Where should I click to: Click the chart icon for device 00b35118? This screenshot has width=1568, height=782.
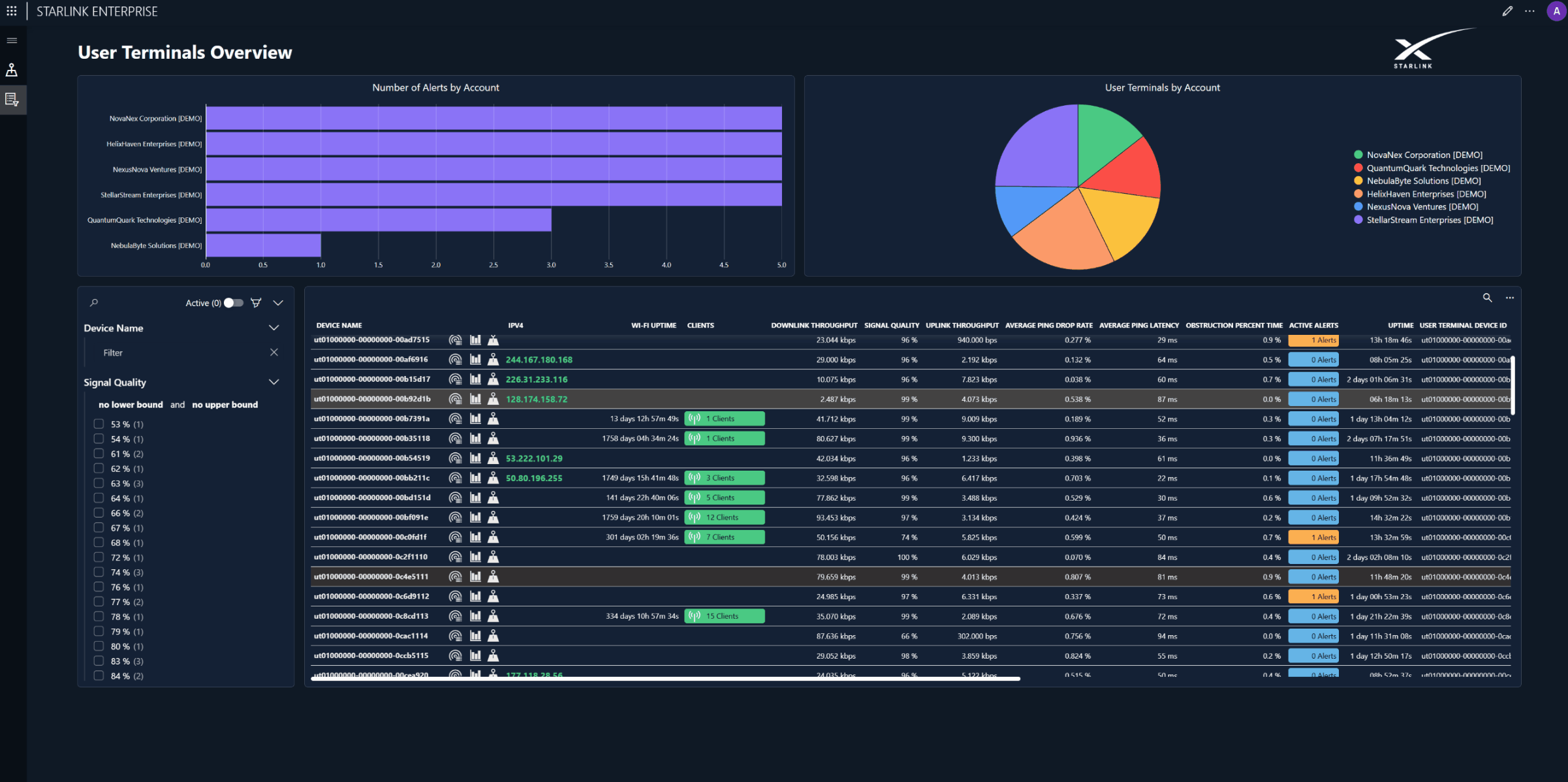[x=475, y=439]
